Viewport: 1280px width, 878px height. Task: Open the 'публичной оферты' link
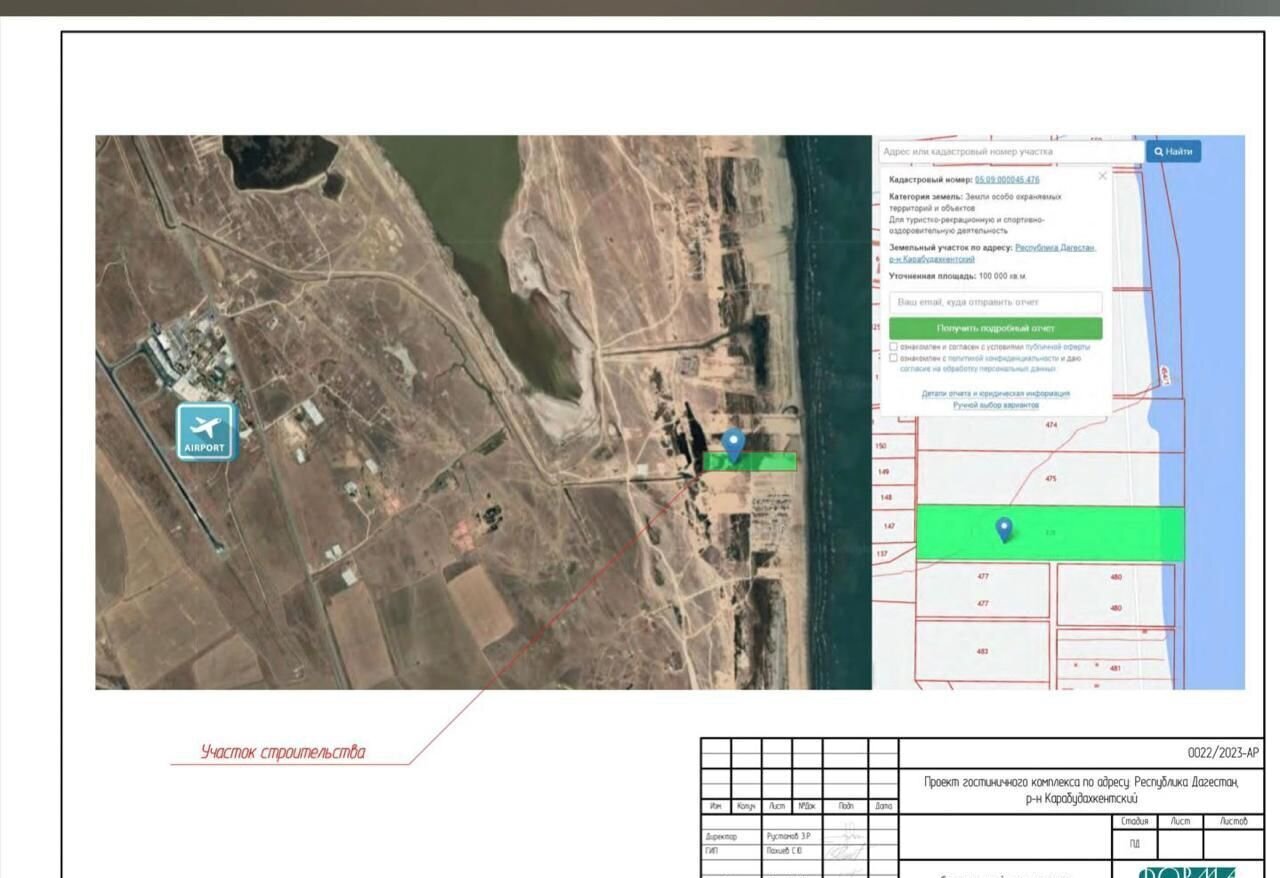pos(1061,347)
